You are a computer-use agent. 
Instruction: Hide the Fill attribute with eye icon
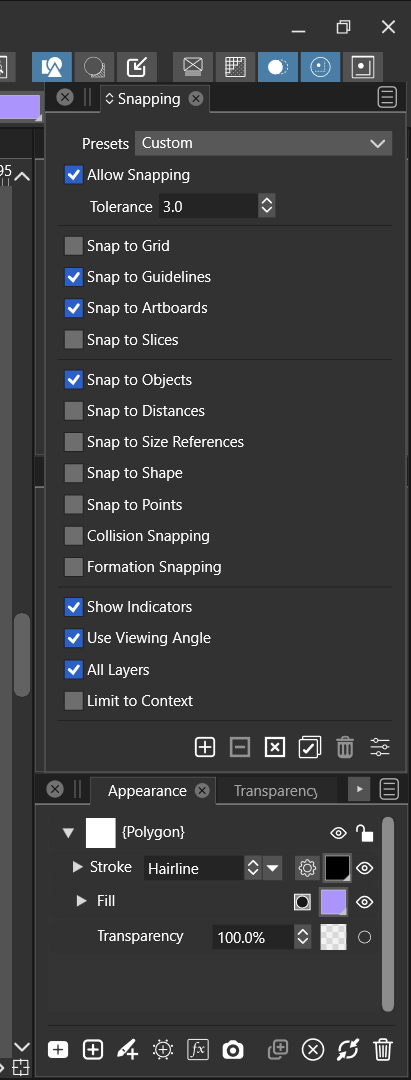(364, 902)
